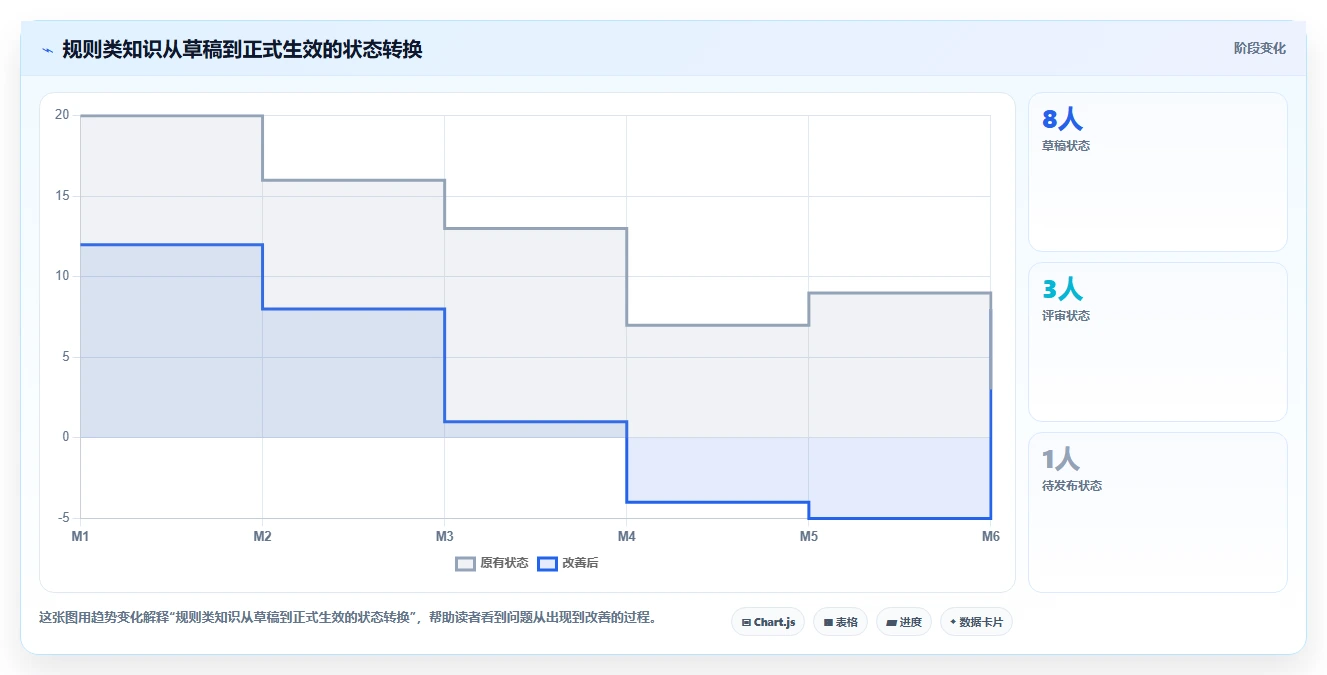Image resolution: width=1327 pixels, height=675 pixels.
Task: Click the M5 axis label
Action: pos(808,537)
